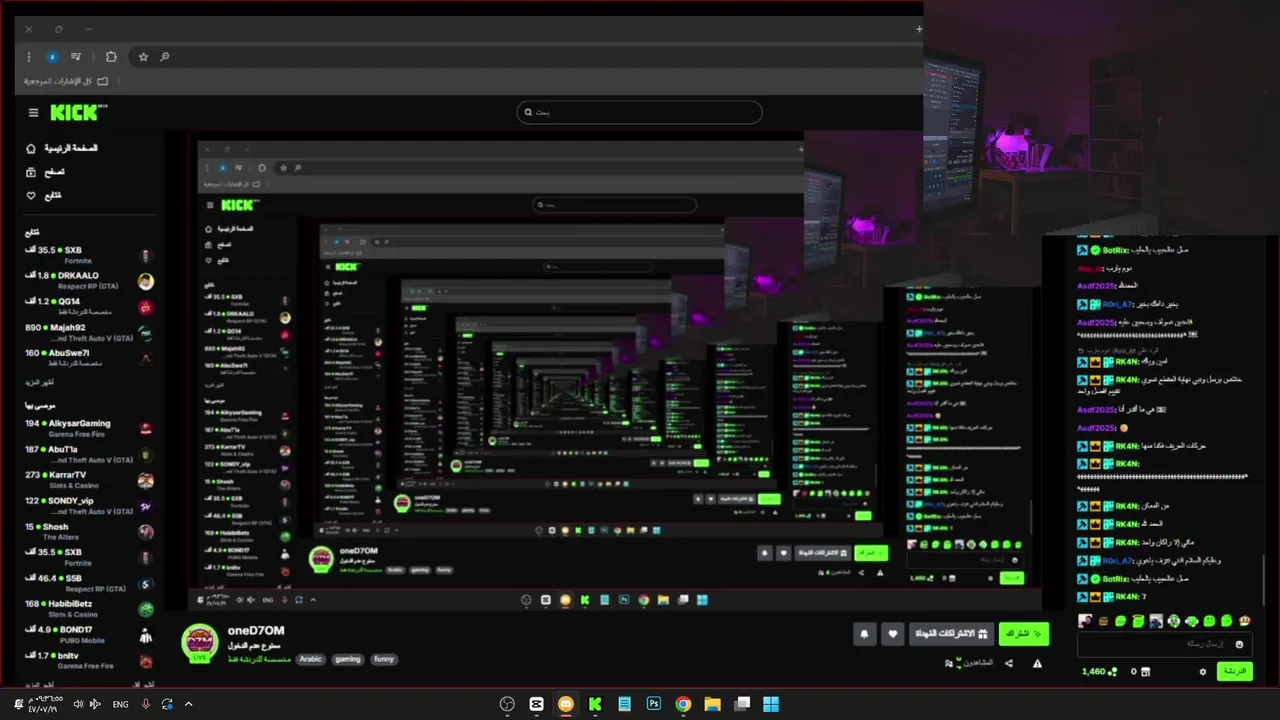Open the media controls icon in Chrome toolbar
Screen dimensions: 1280x720
coord(76,57)
